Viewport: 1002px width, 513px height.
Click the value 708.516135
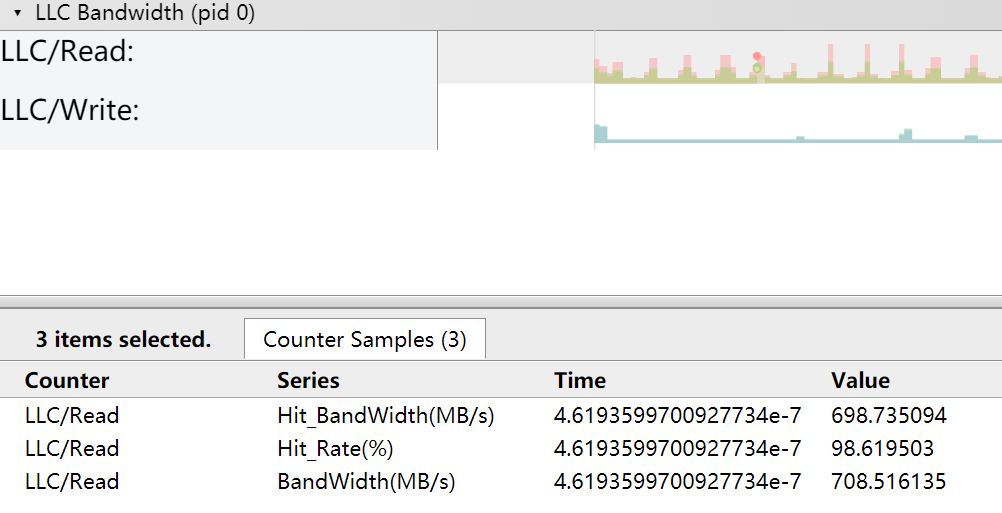point(888,481)
